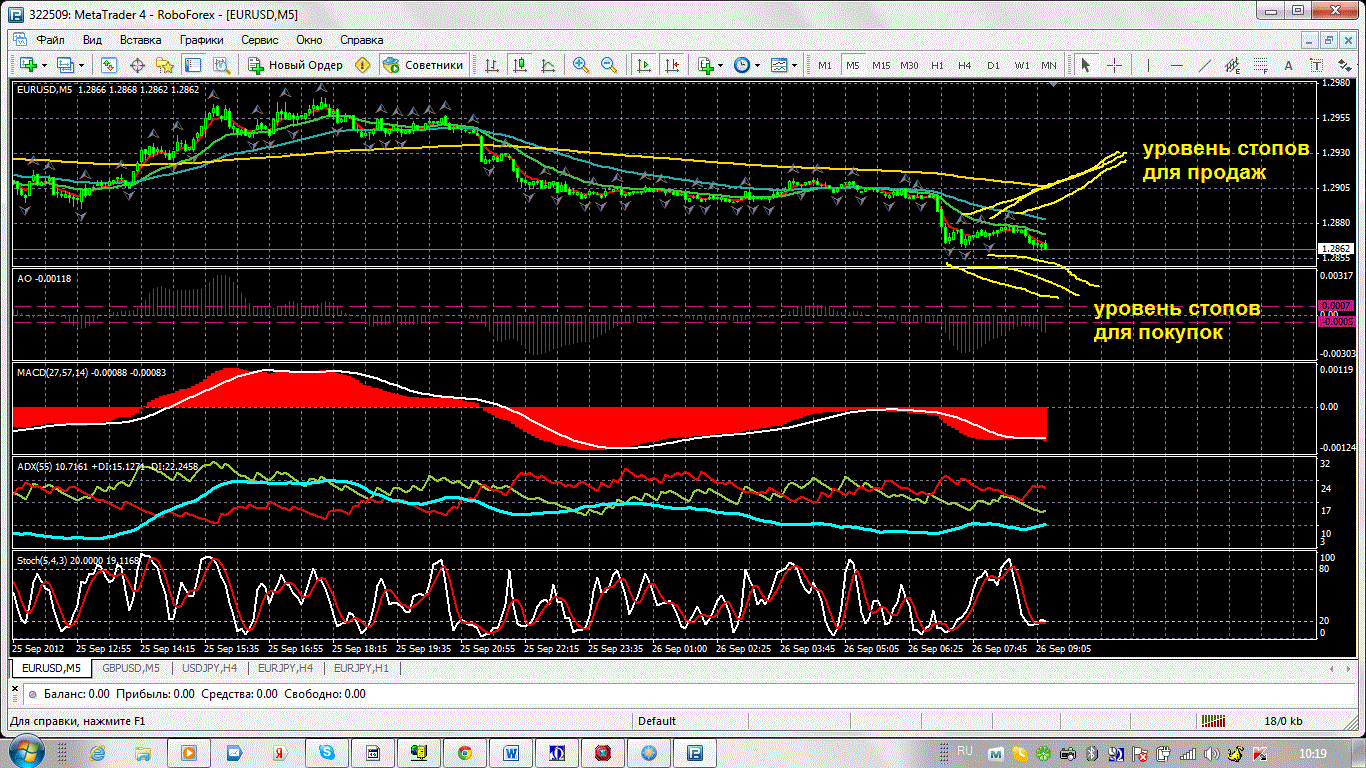Toggle the Советники auto-trading button
This screenshot has height=768, width=1366.
(x=423, y=65)
